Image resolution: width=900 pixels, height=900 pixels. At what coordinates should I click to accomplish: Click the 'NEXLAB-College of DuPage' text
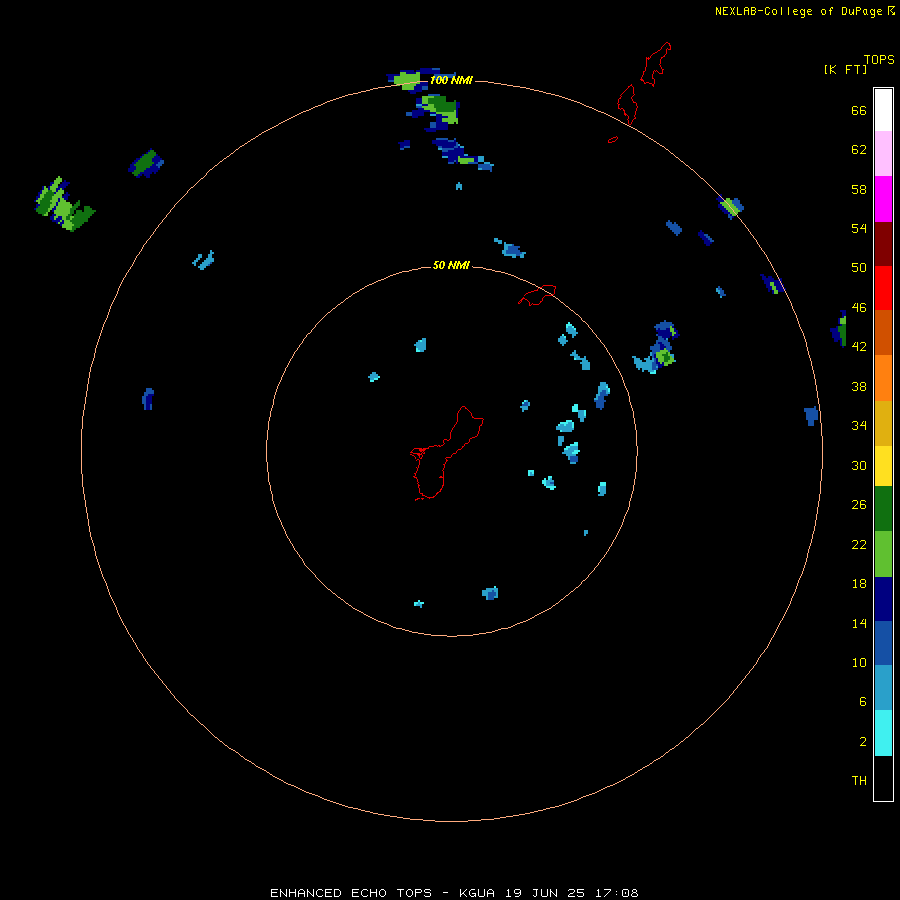[x=798, y=11]
